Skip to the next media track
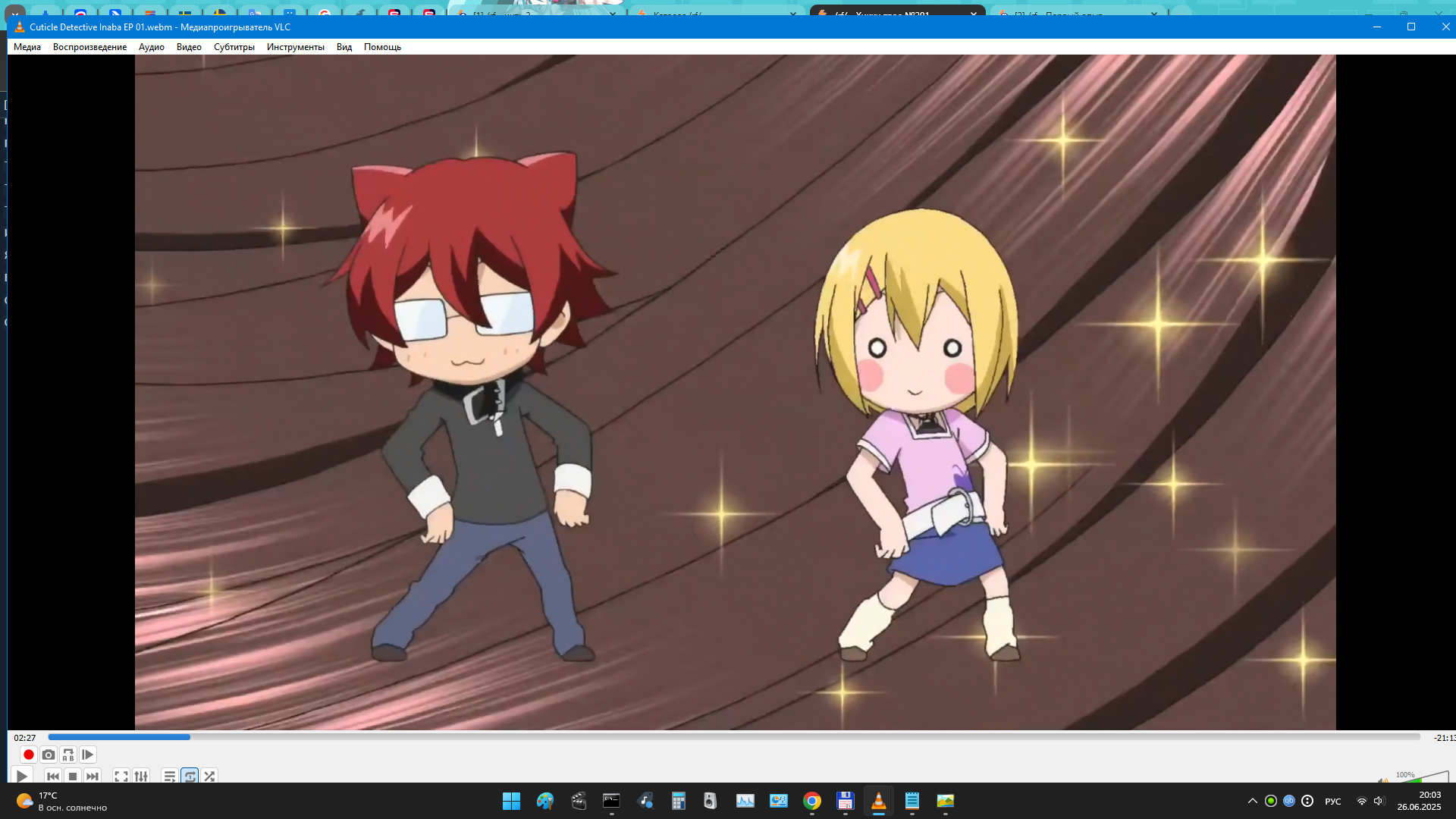This screenshot has height=819, width=1456. coord(93,776)
